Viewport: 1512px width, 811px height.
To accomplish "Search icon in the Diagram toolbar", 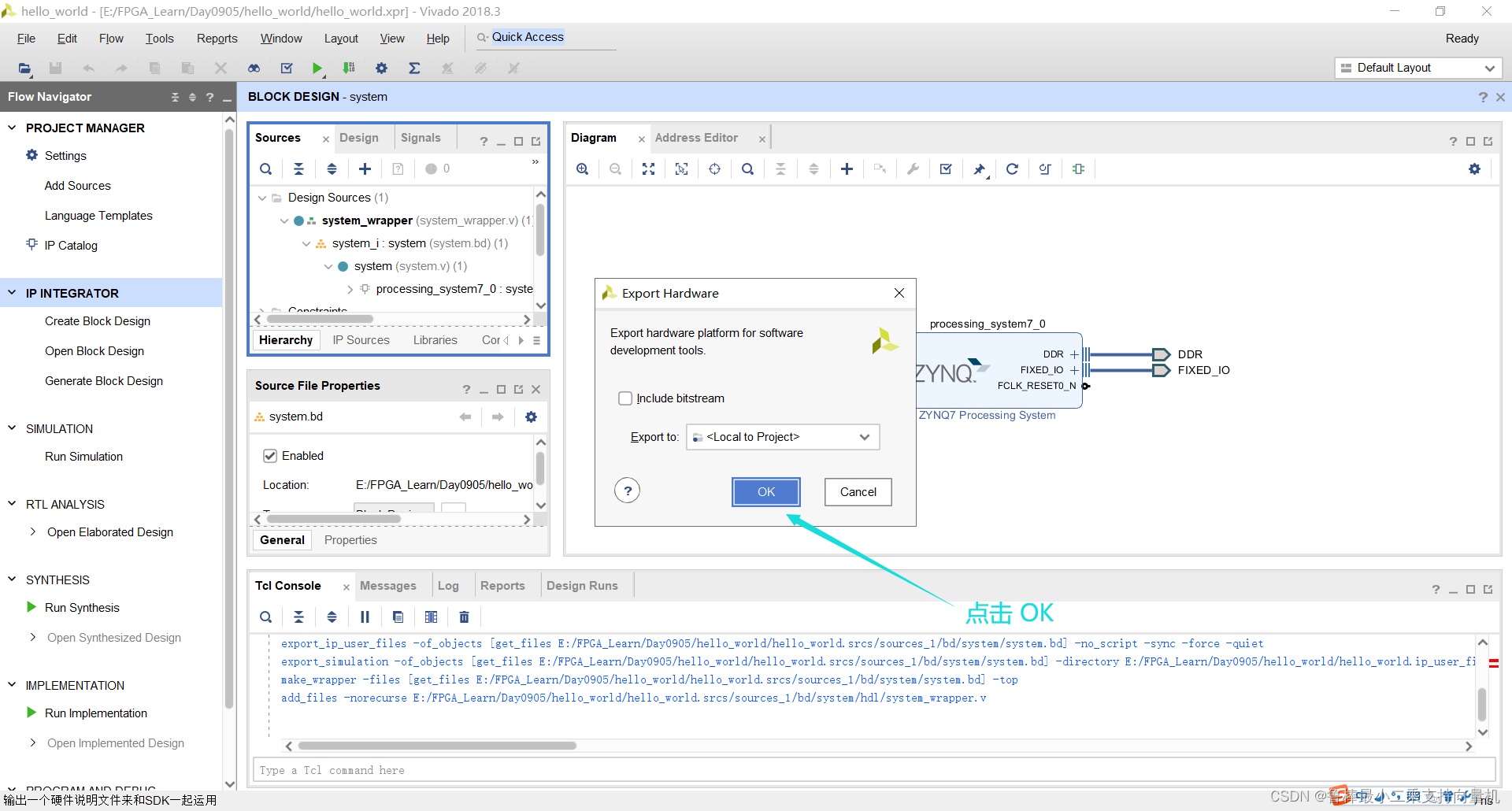I will (747, 168).
